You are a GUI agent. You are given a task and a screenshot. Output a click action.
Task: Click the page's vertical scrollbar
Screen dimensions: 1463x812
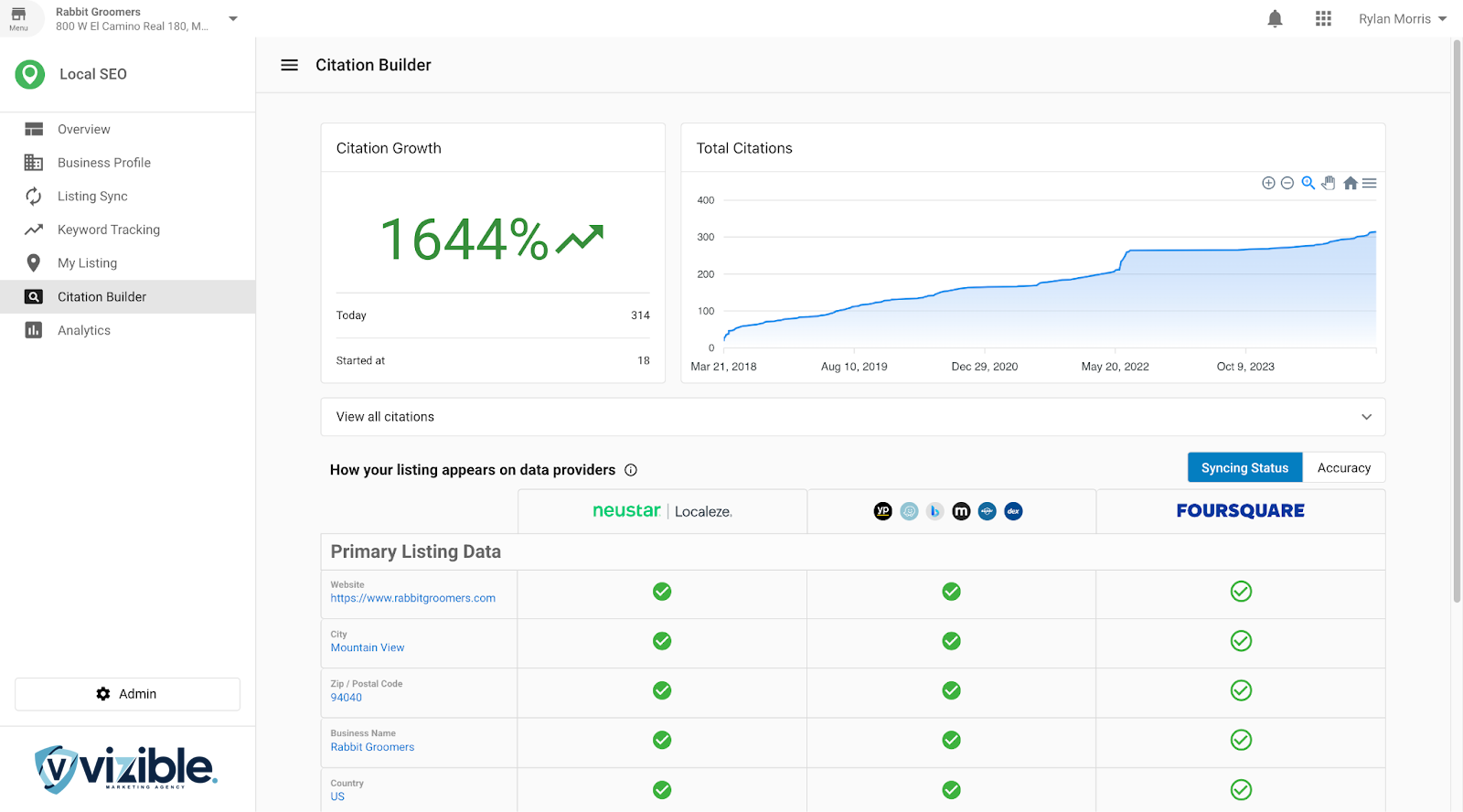pos(1457,320)
